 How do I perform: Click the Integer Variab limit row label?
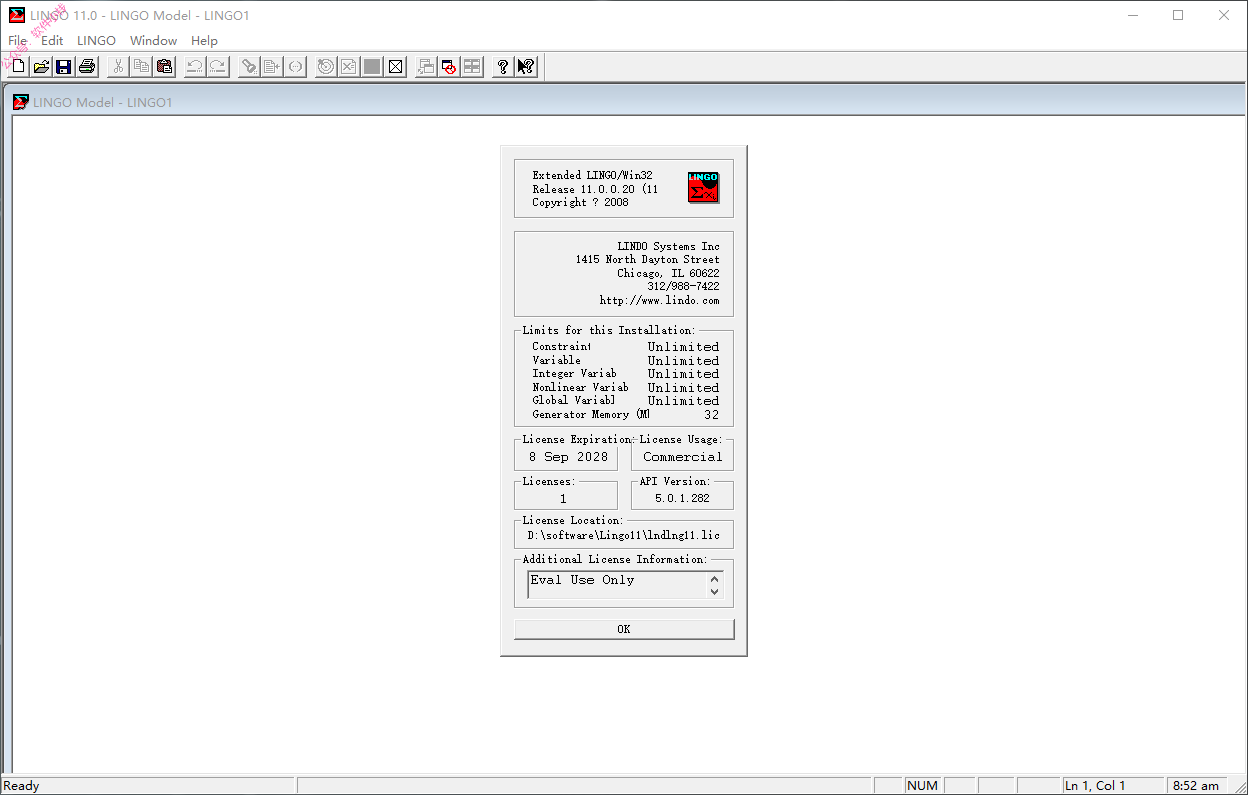[574, 374]
